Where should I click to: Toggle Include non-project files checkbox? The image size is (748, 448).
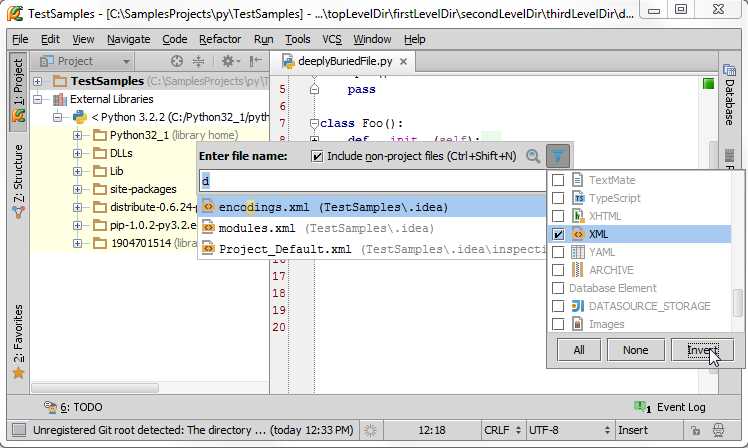point(317,156)
